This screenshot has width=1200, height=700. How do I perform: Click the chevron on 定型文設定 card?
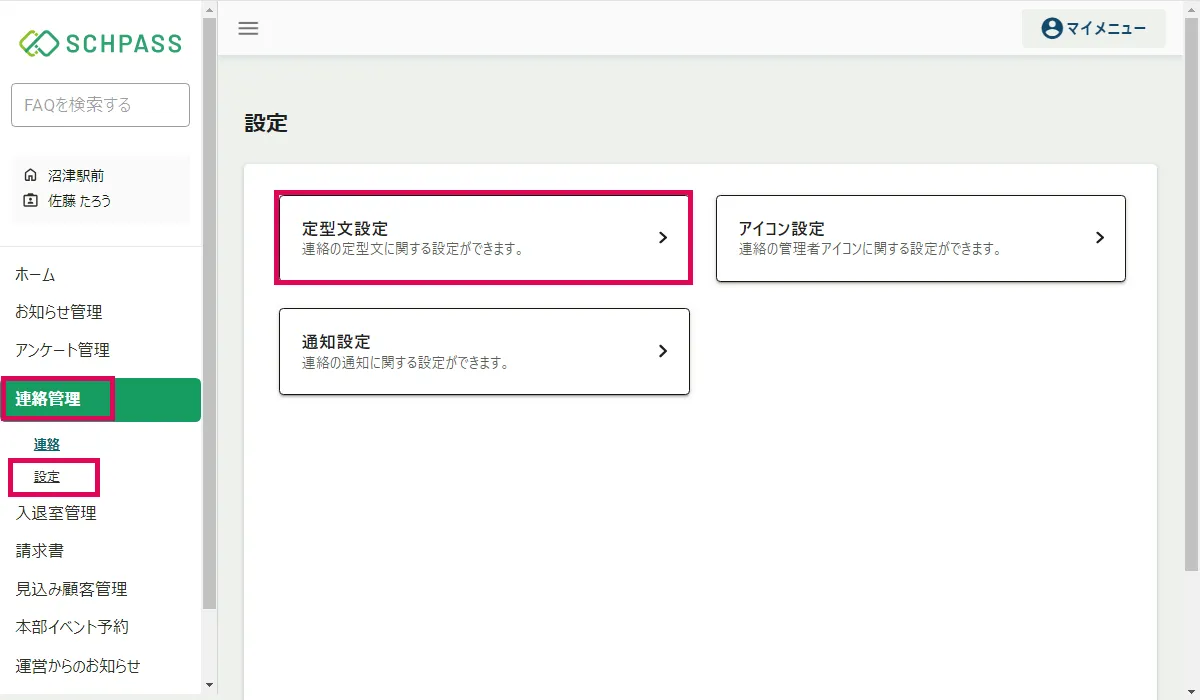(662, 238)
